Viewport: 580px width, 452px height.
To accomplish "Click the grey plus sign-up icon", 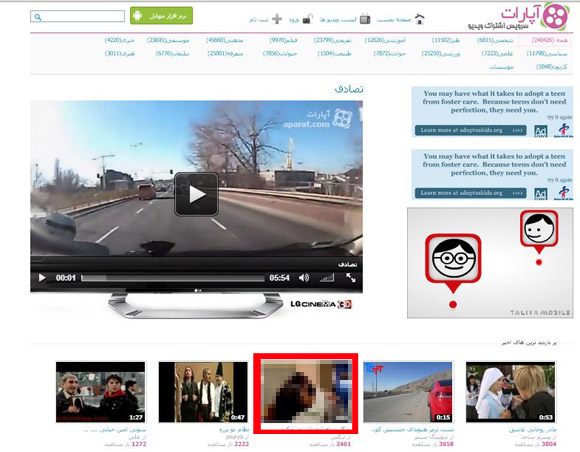I will click(277, 19).
